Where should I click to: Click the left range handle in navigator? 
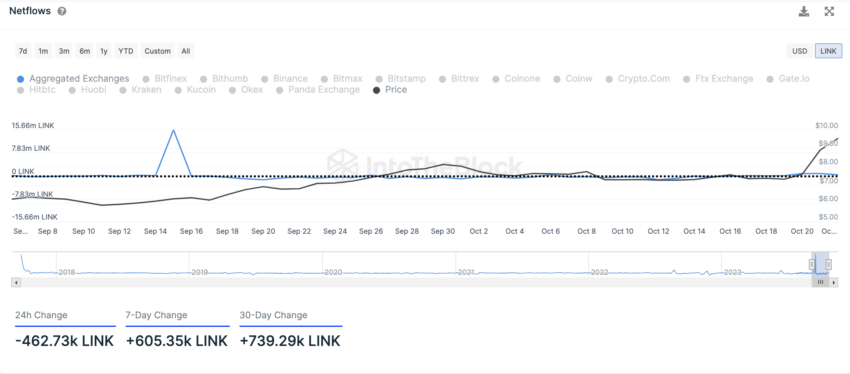812,265
